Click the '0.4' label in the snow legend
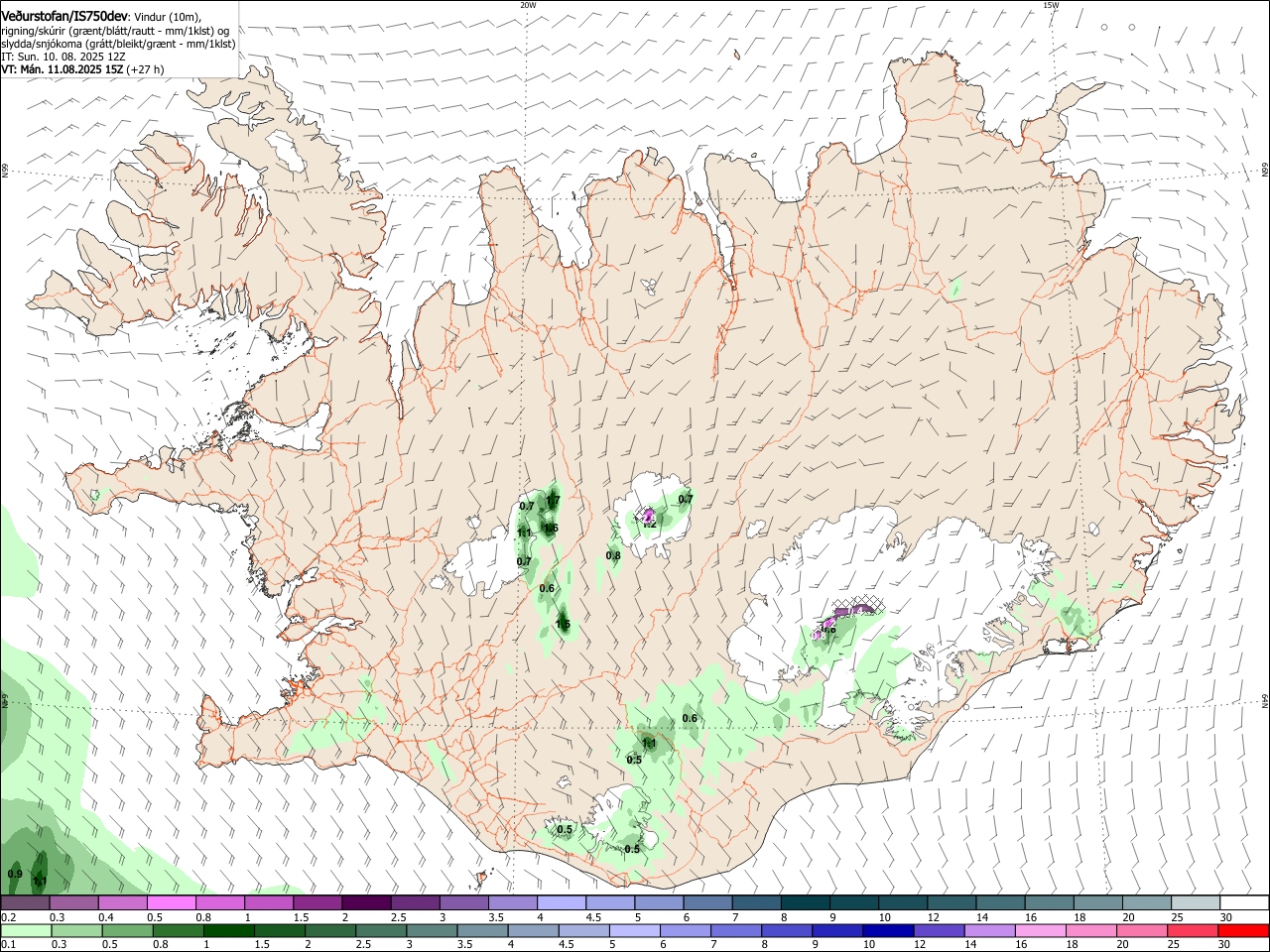The image size is (1270, 952). (105, 917)
